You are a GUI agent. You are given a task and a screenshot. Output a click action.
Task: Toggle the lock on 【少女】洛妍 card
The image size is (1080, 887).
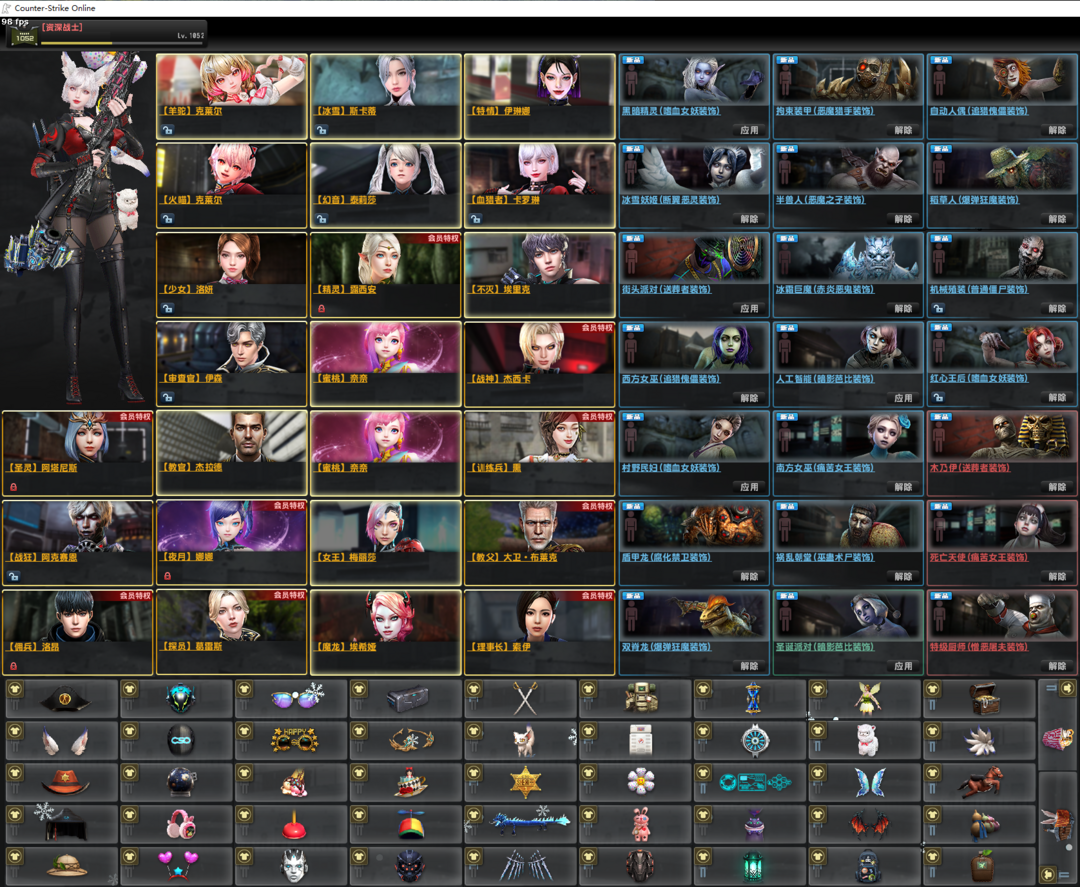click(167, 309)
